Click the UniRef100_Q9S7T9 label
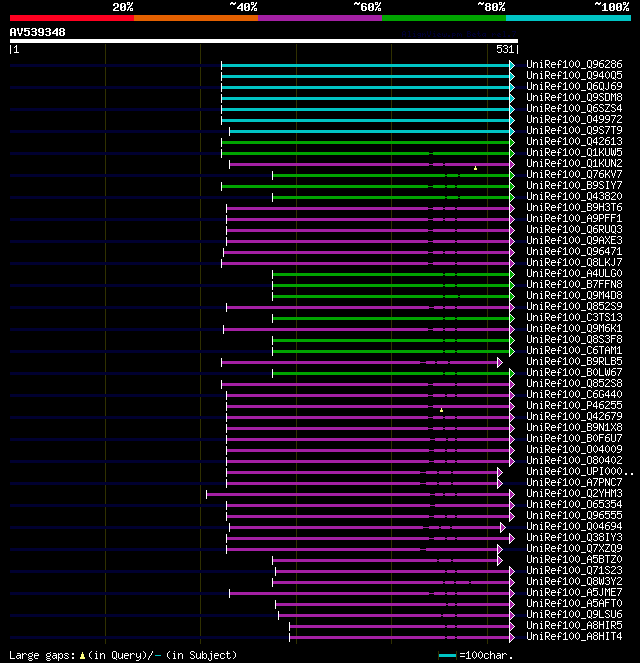The width and height of the screenshot is (640, 663). click(574, 130)
